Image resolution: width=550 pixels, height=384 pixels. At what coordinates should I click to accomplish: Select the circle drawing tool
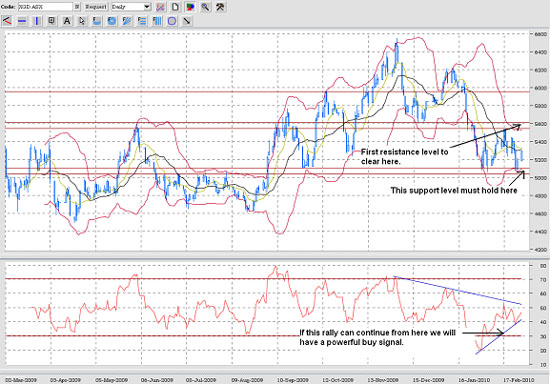click(x=172, y=21)
